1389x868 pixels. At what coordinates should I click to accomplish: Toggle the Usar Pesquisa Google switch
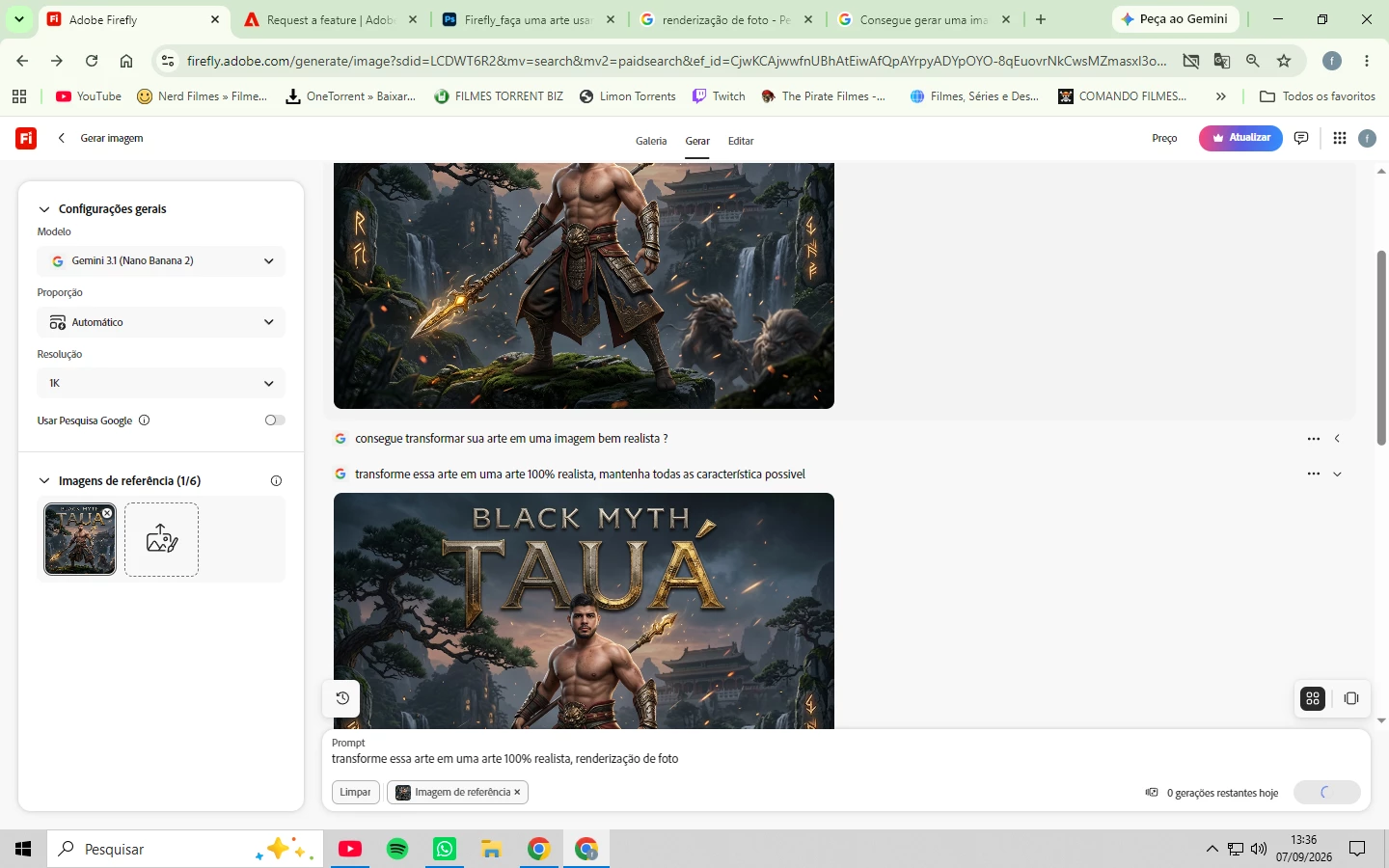pos(275,420)
